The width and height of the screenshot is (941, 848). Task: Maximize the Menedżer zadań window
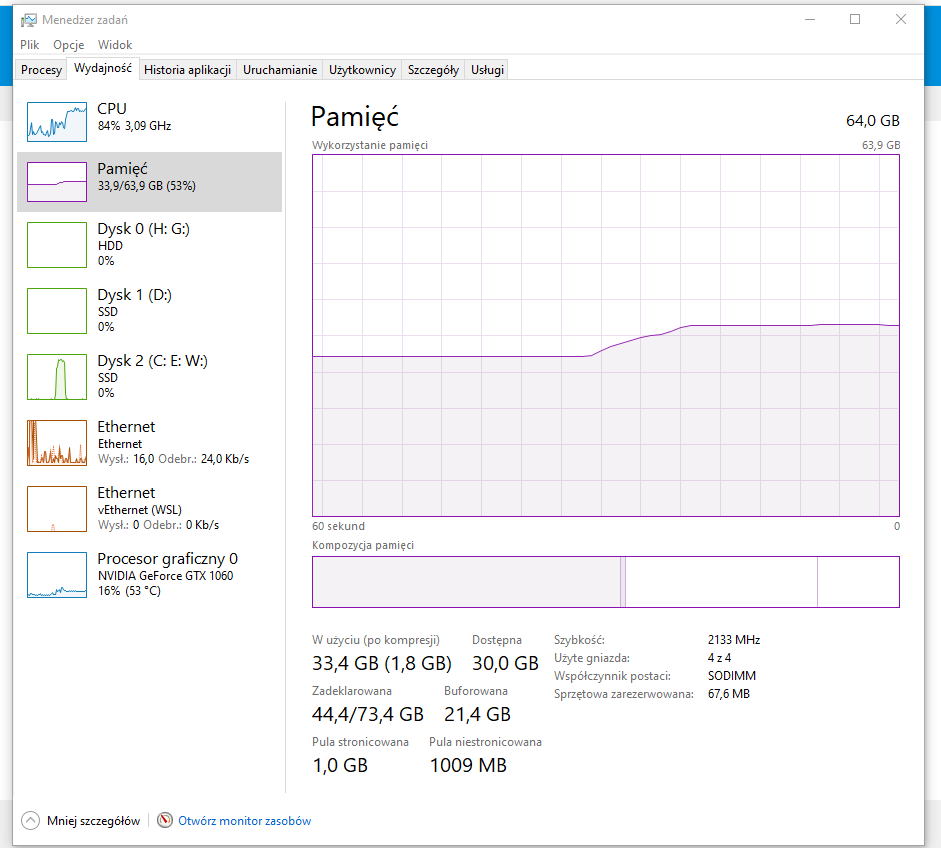[x=855, y=19]
